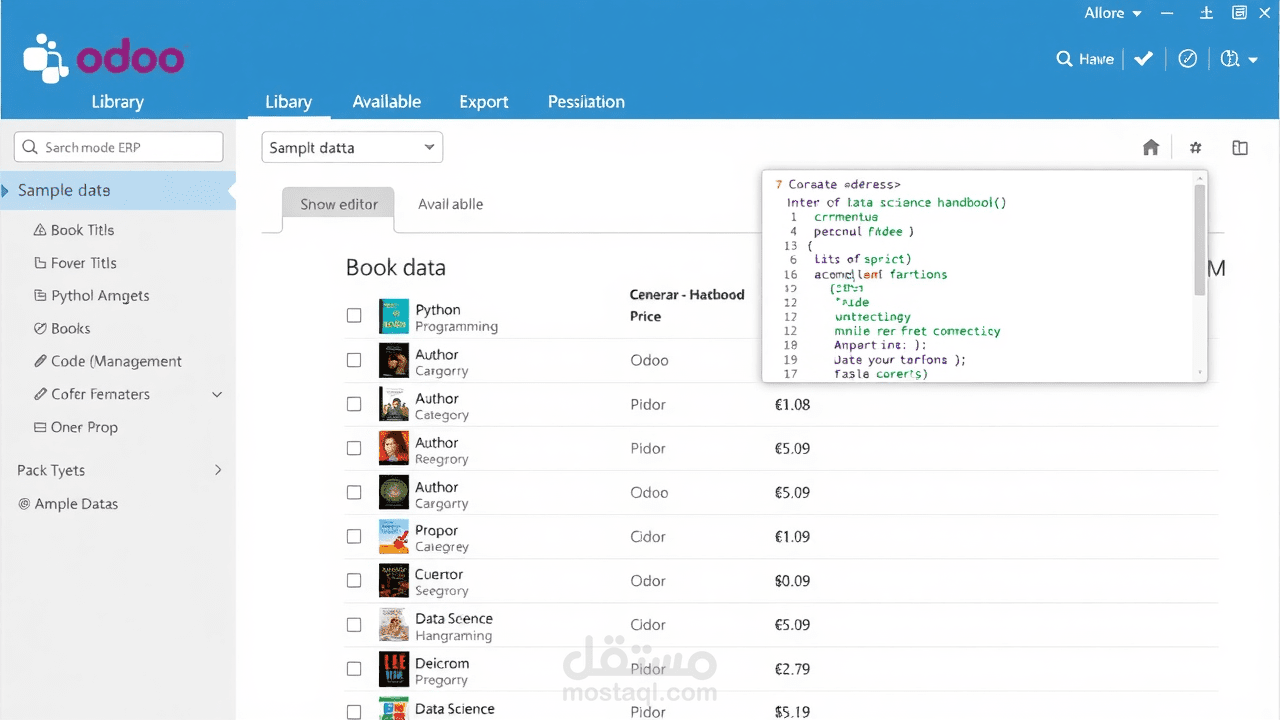The image size is (1280, 720).
Task: Open the clock dropdown icon in header
Action: (x=1239, y=59)
